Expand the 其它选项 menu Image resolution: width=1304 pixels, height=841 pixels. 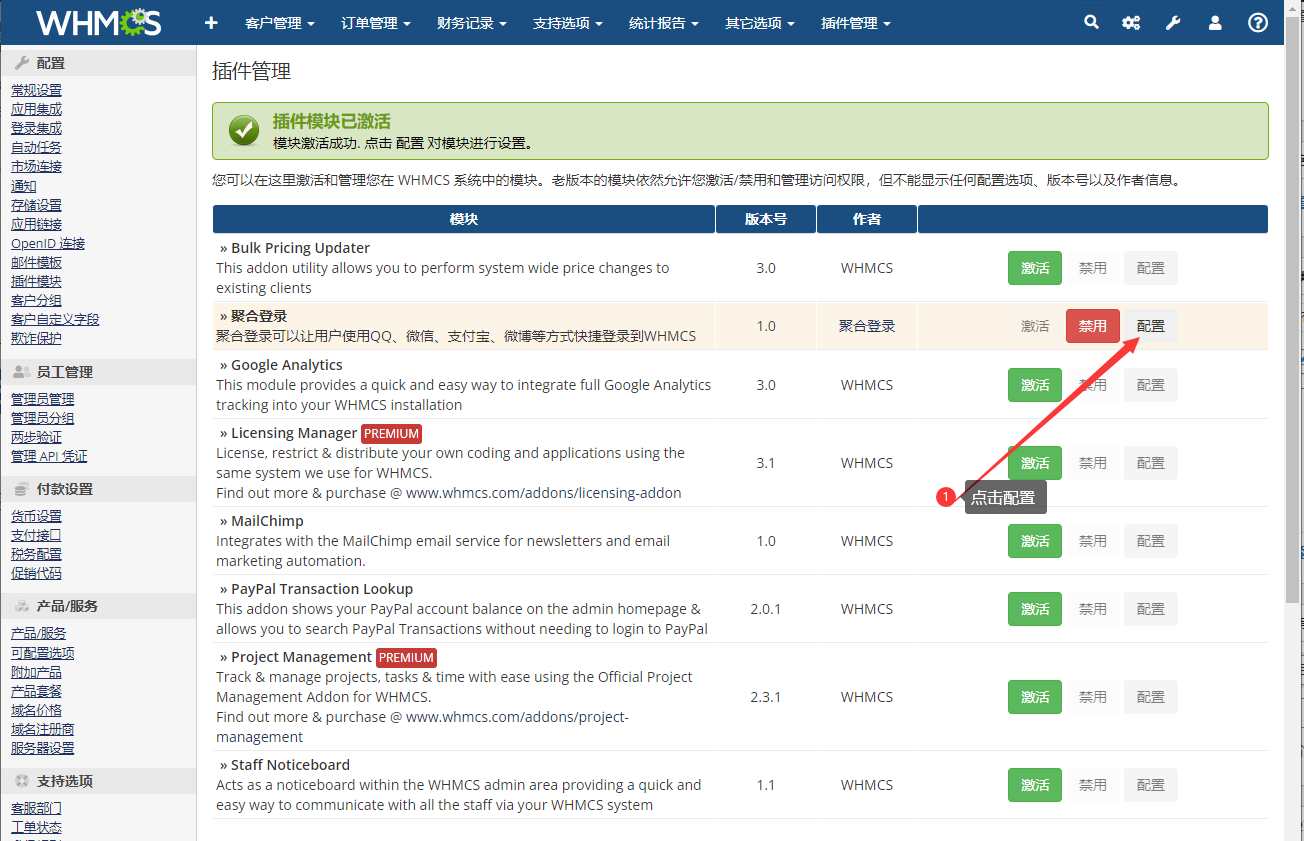[760, 23]
